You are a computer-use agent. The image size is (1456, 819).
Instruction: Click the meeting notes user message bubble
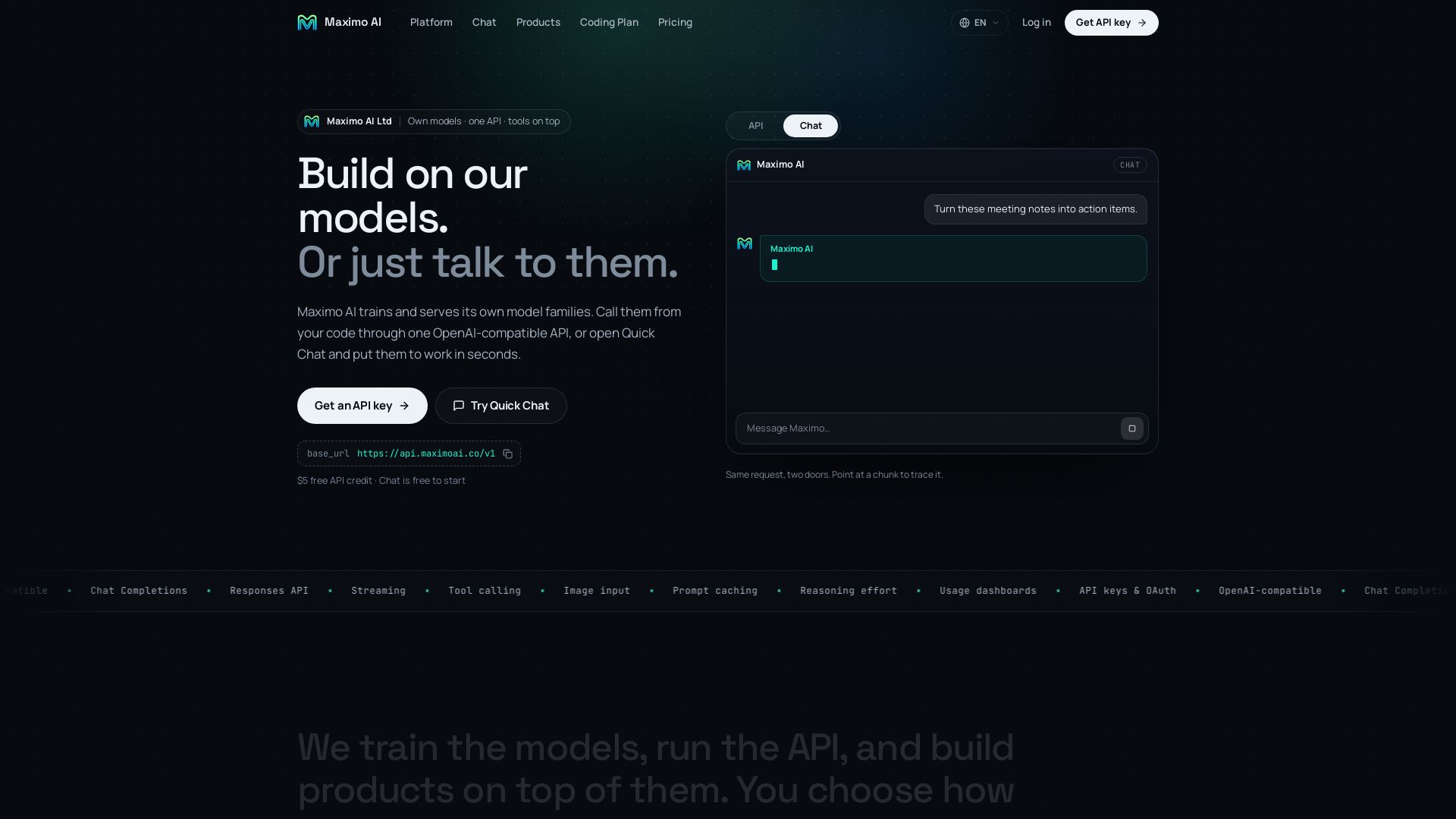tap(1035, 209)
